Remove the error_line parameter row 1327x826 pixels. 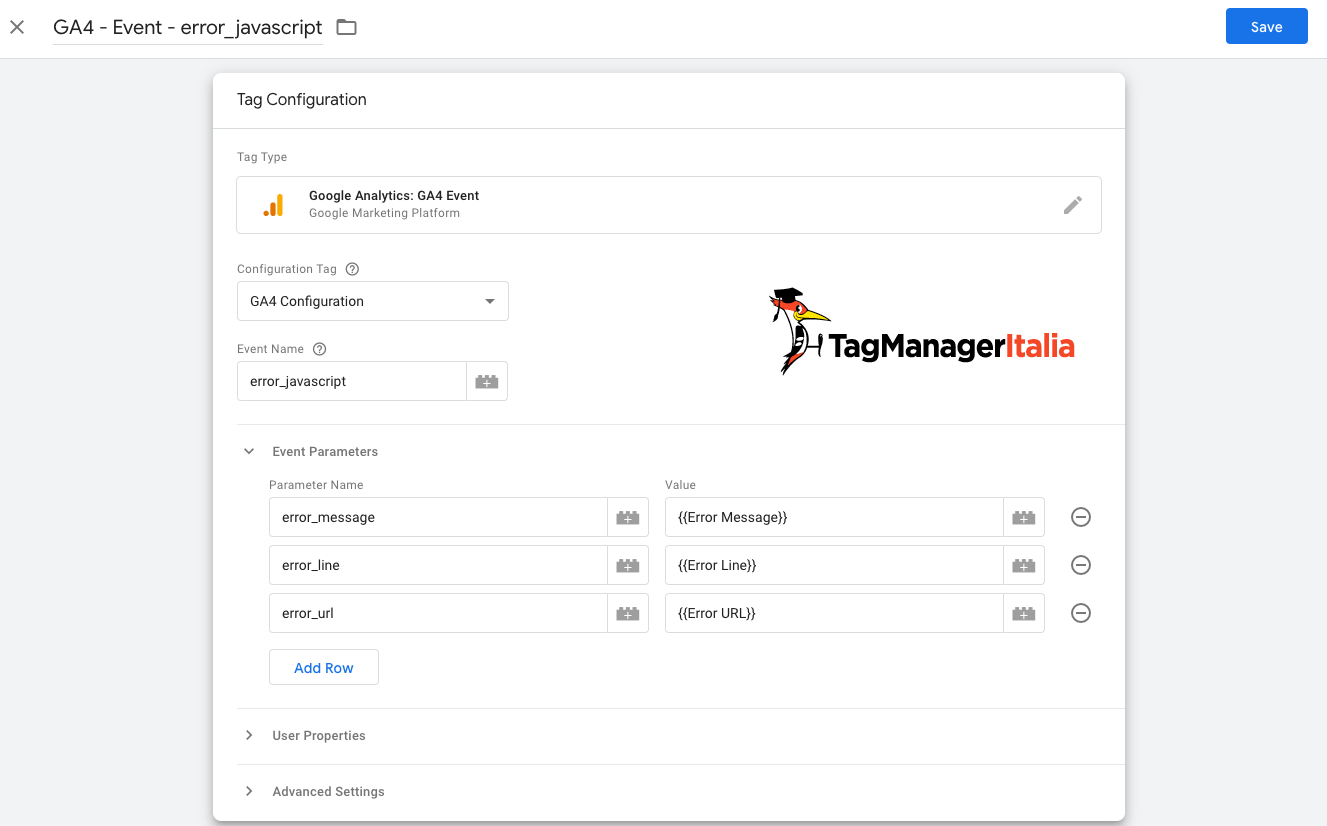pyautogui.click(x=1081, y=565)
